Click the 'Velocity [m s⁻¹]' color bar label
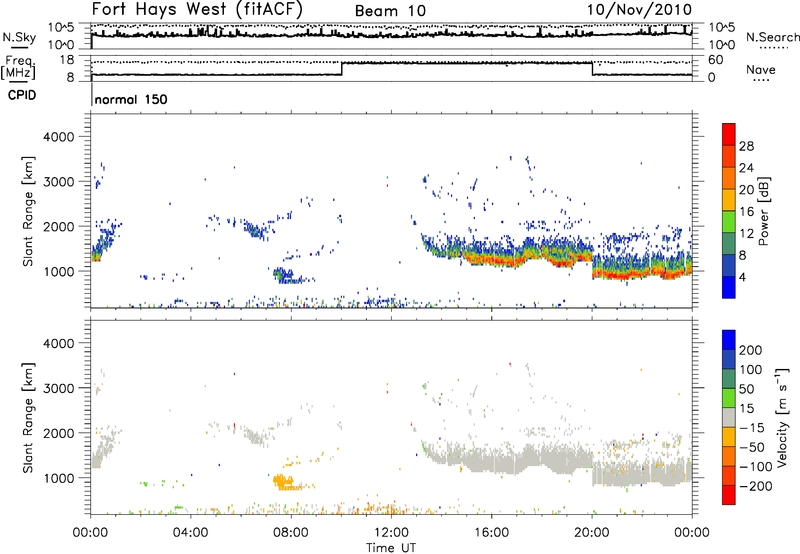The image size is (800, 554). click(782, 417)
